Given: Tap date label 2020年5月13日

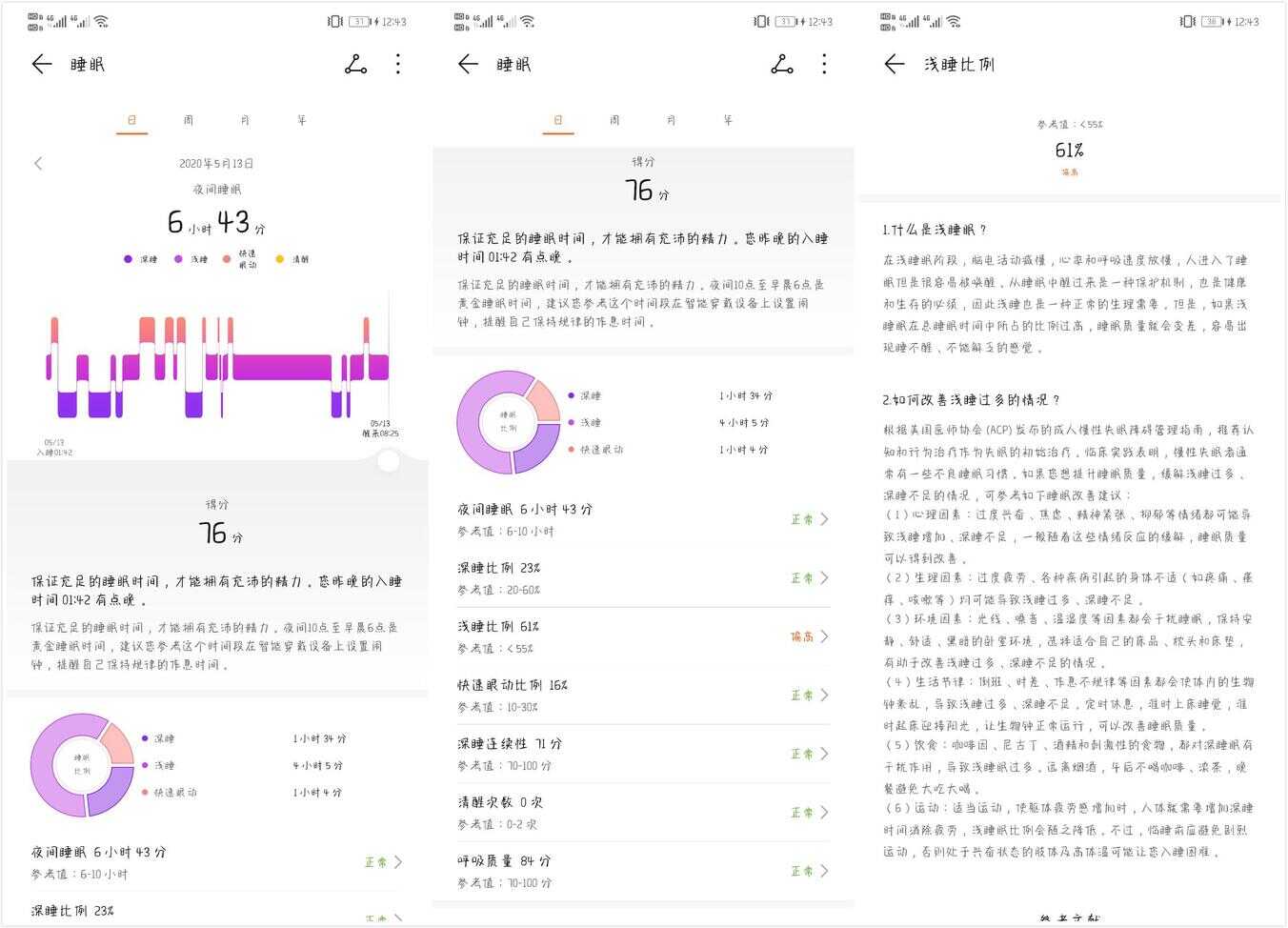Looking at the screenshot, I should click(x=216, y=164).
